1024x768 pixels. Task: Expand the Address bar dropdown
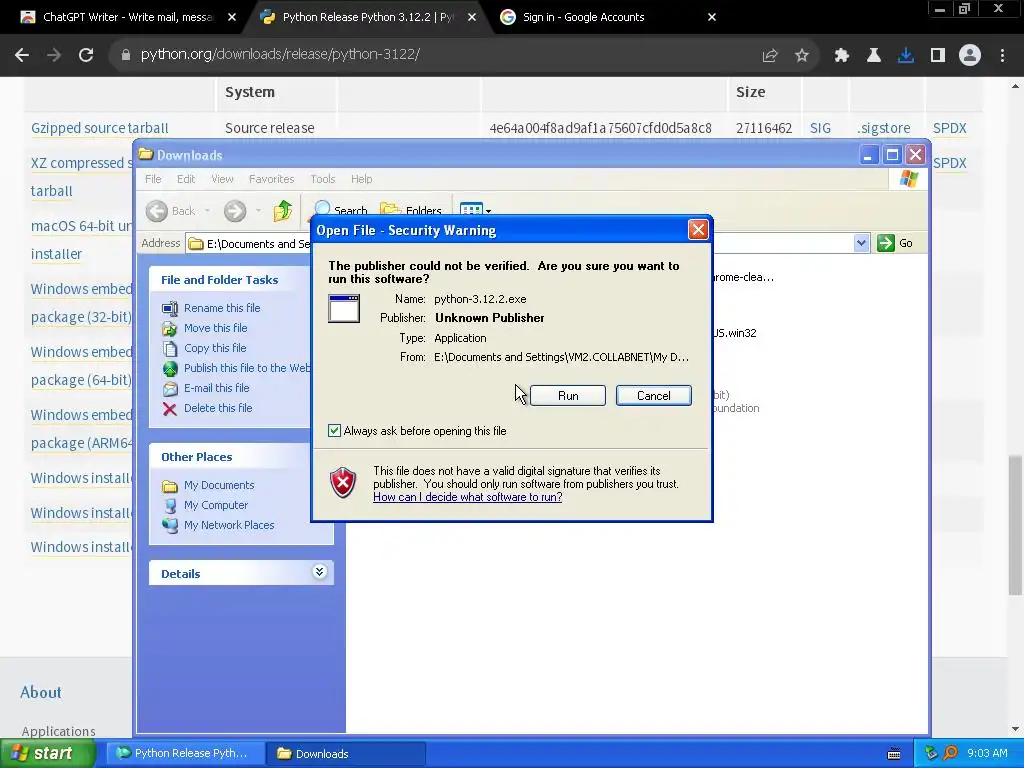point(861,243)
